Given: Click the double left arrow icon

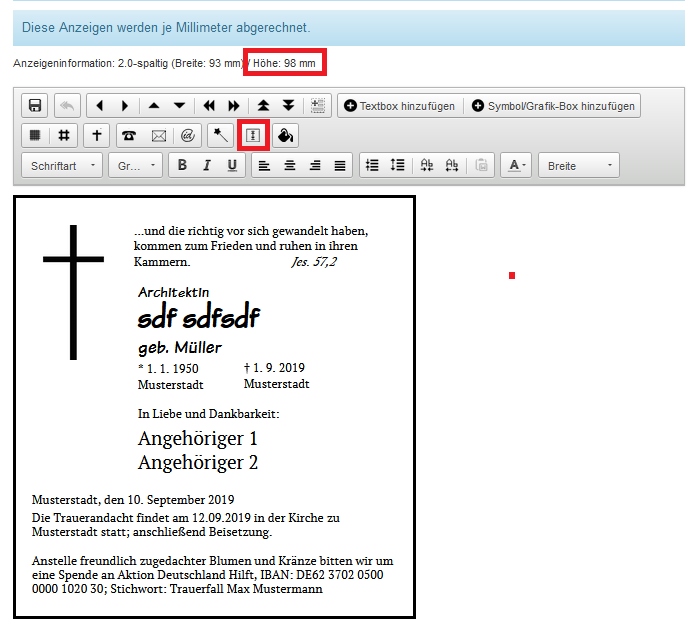Looking at the screenshot, I should tap(209, 106).
